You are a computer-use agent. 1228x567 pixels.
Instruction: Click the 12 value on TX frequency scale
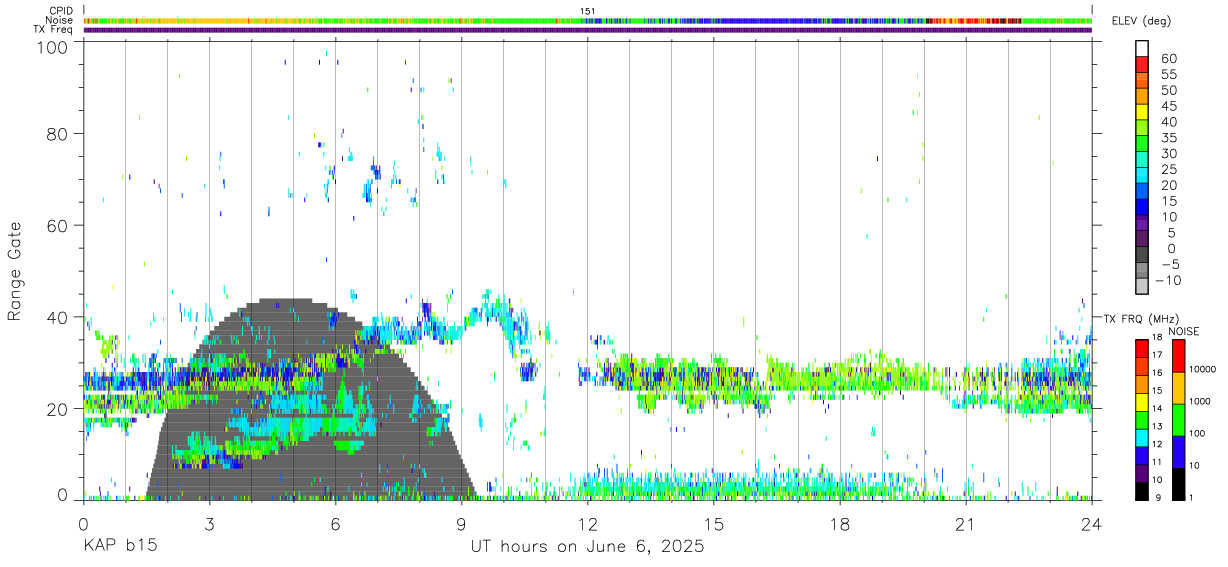pos(1156,444)
